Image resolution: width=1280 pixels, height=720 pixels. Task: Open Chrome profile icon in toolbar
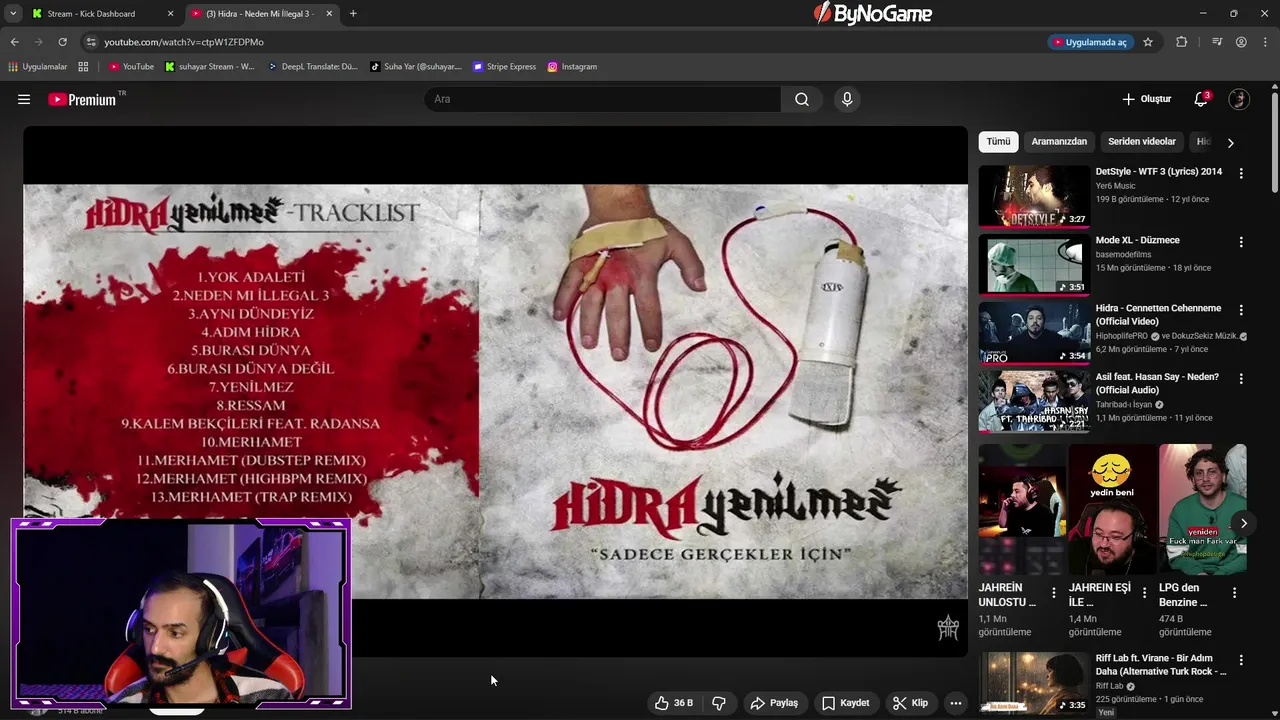pyautogui.click(x=1241, y=42)
